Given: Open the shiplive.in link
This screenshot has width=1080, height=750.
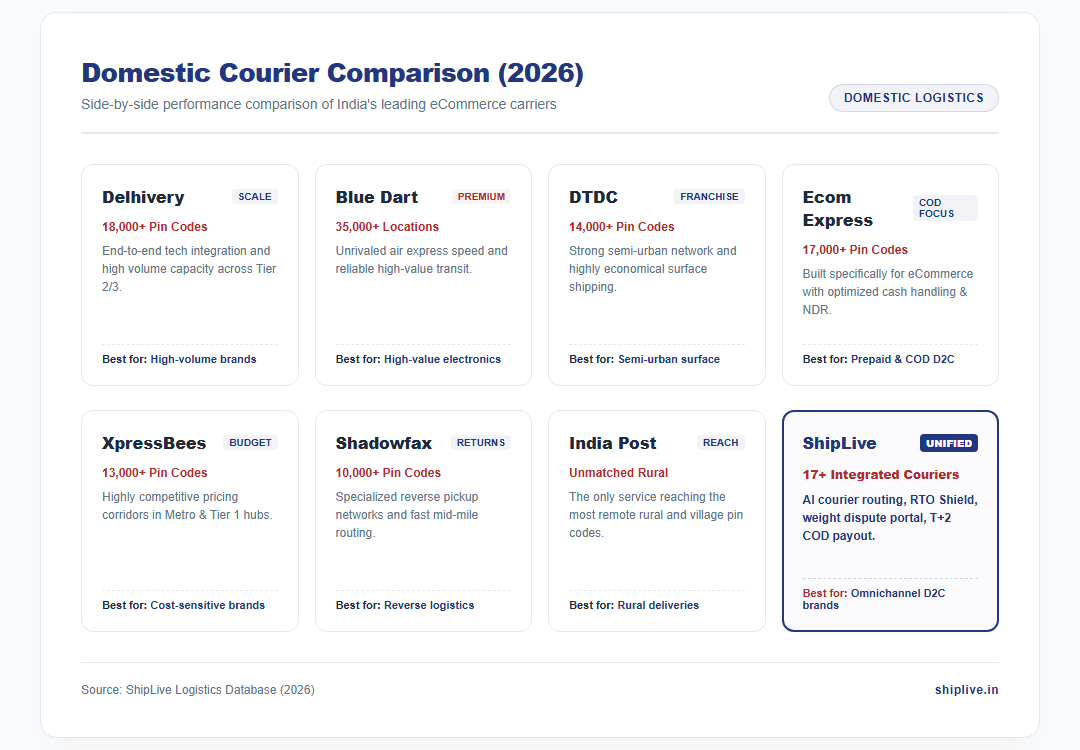Looking at the screenshot, I should (x=966, y=689).
